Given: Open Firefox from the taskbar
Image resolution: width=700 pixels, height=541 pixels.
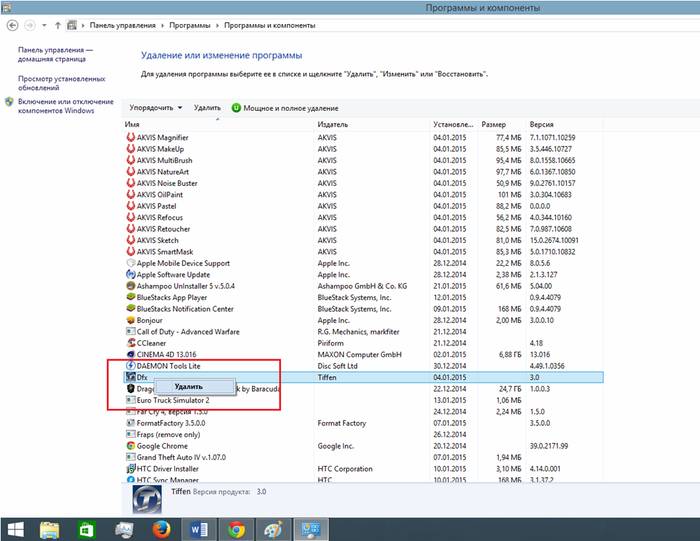Looking at the screenshot, I should tap(161, 527).
